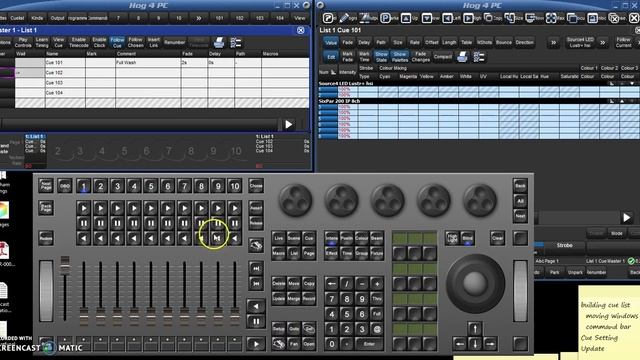The height and width of the screenshot is (360, 640).
Task: Click the main Go Back key on the console
Action: coord(256,306)
